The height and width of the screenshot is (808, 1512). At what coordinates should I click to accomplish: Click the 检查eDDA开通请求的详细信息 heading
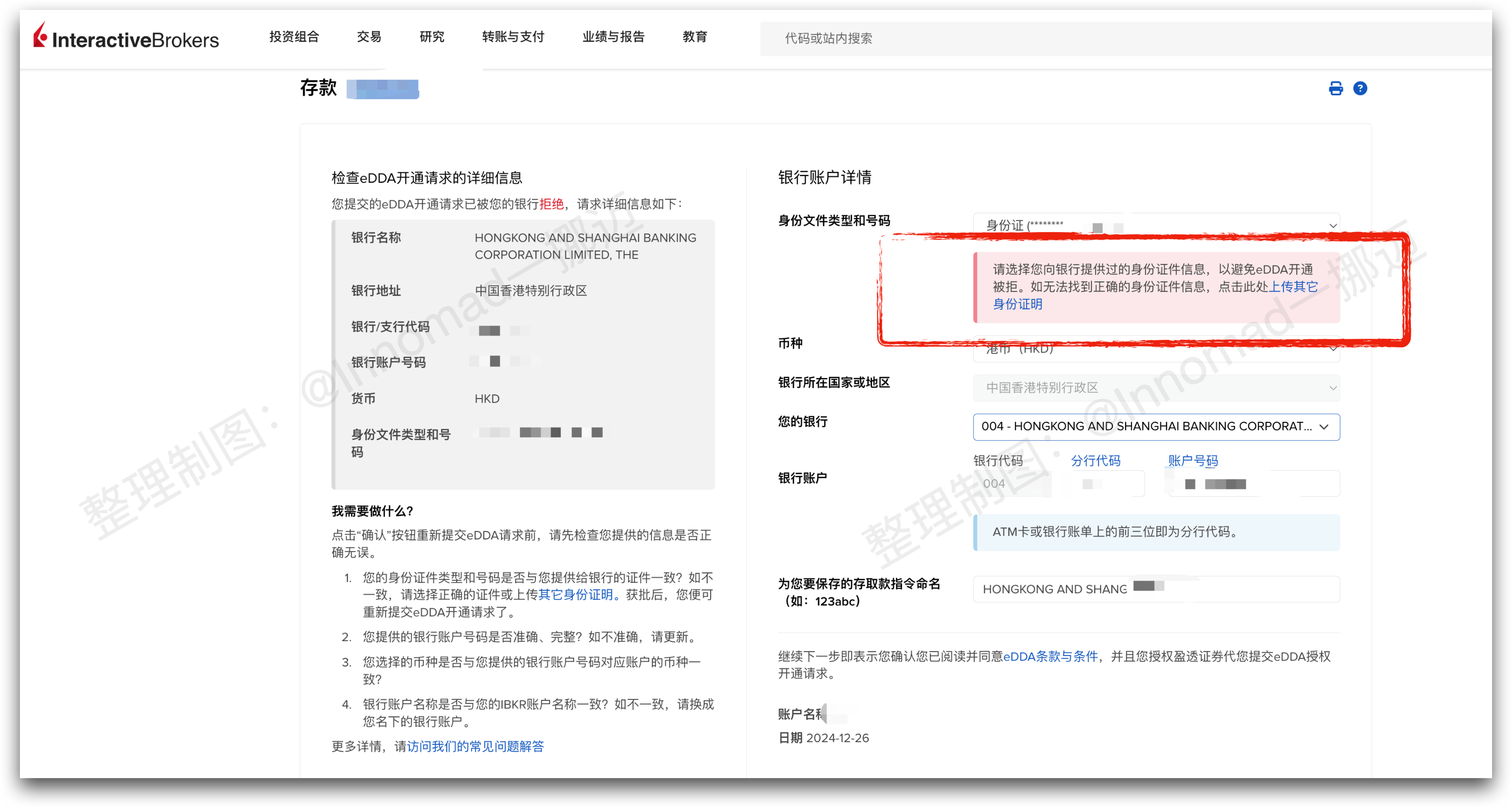(427, 178)
